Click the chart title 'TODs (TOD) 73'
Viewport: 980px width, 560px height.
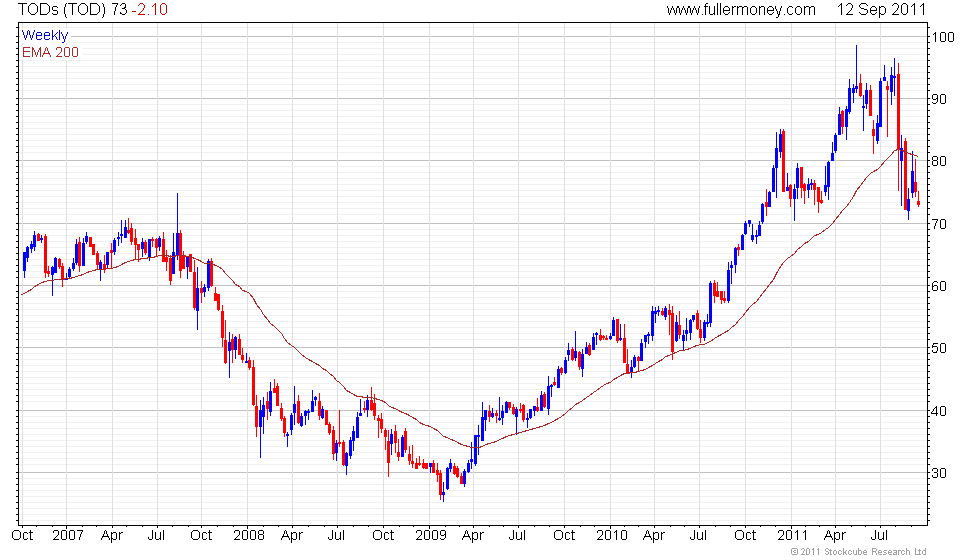pyautogui.click(x=72, y=9)
